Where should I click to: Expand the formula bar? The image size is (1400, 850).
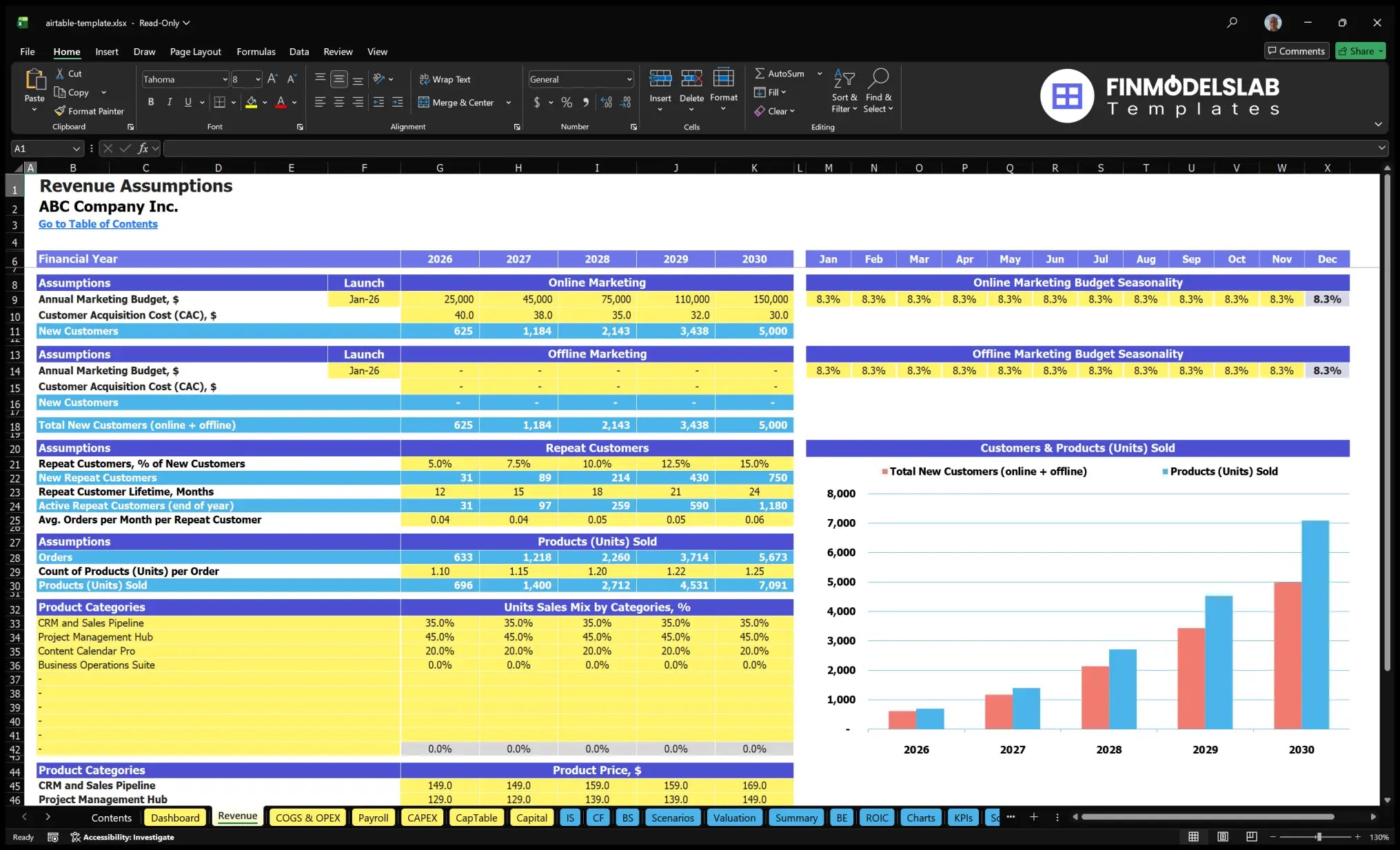pyautogui.click(x=1381, y=148)
